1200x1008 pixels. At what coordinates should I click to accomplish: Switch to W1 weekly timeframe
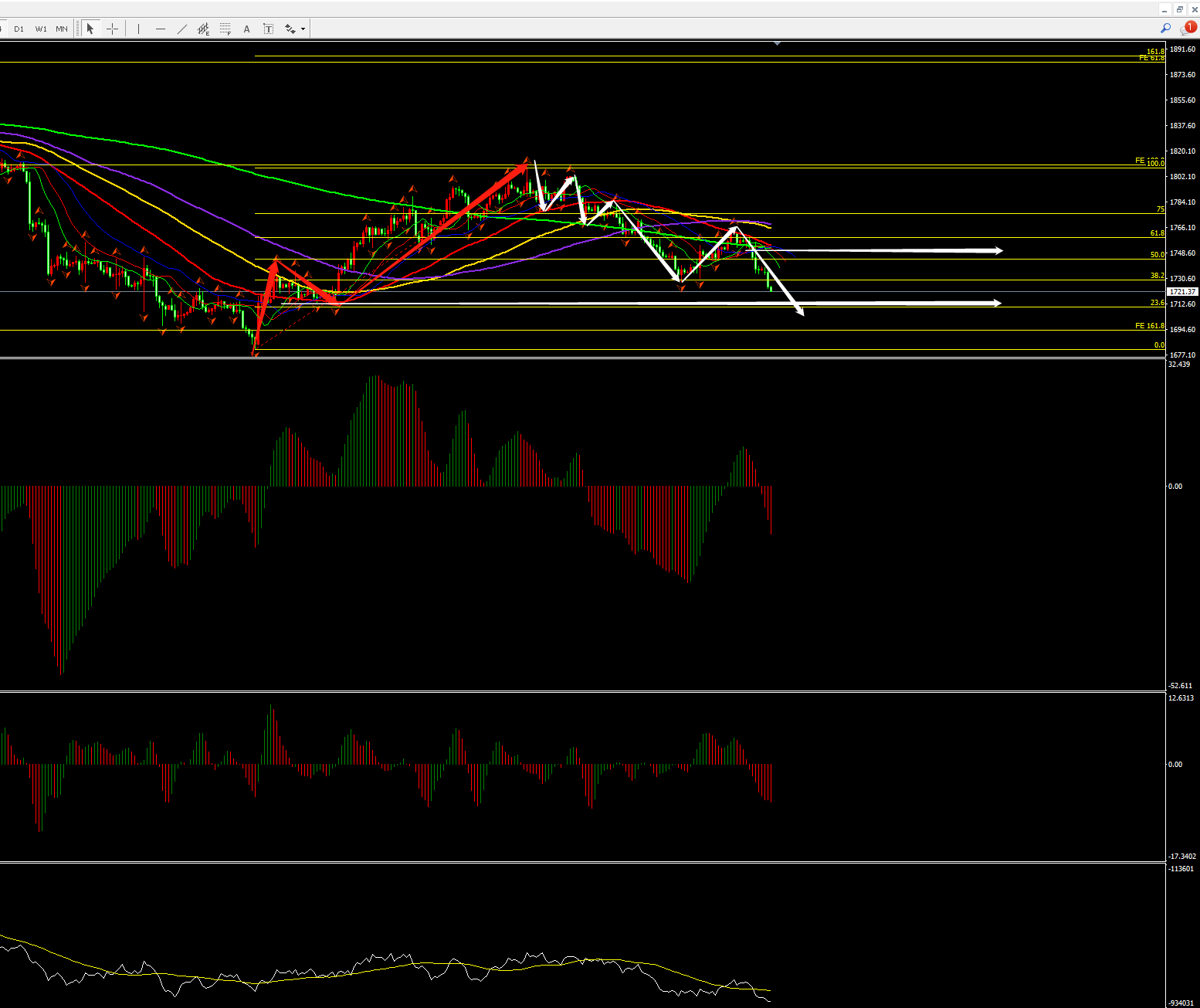pos(41,29)
